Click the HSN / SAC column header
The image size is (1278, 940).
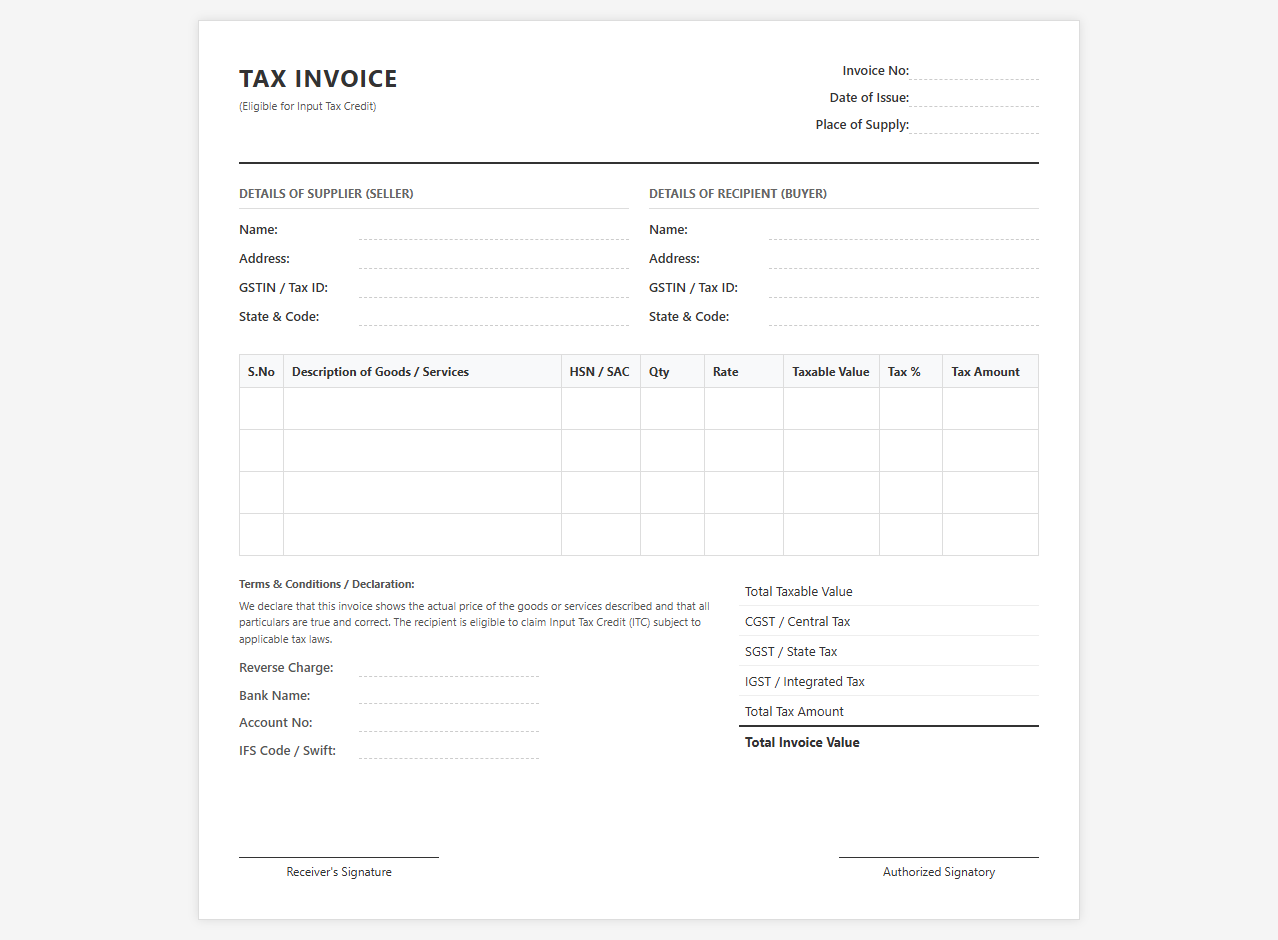[x=601, y=372]
